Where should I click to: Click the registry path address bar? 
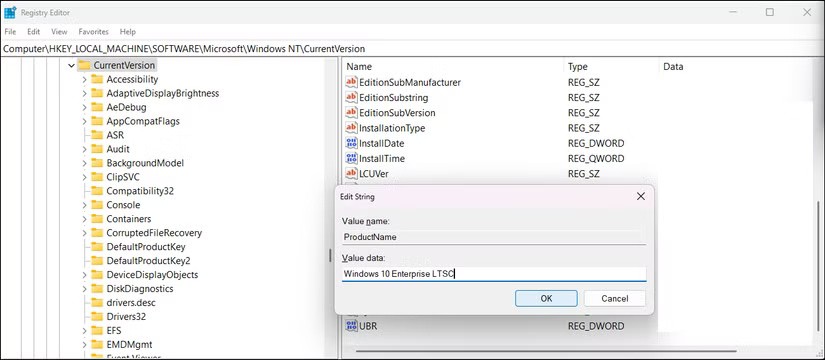click(412, 48)
